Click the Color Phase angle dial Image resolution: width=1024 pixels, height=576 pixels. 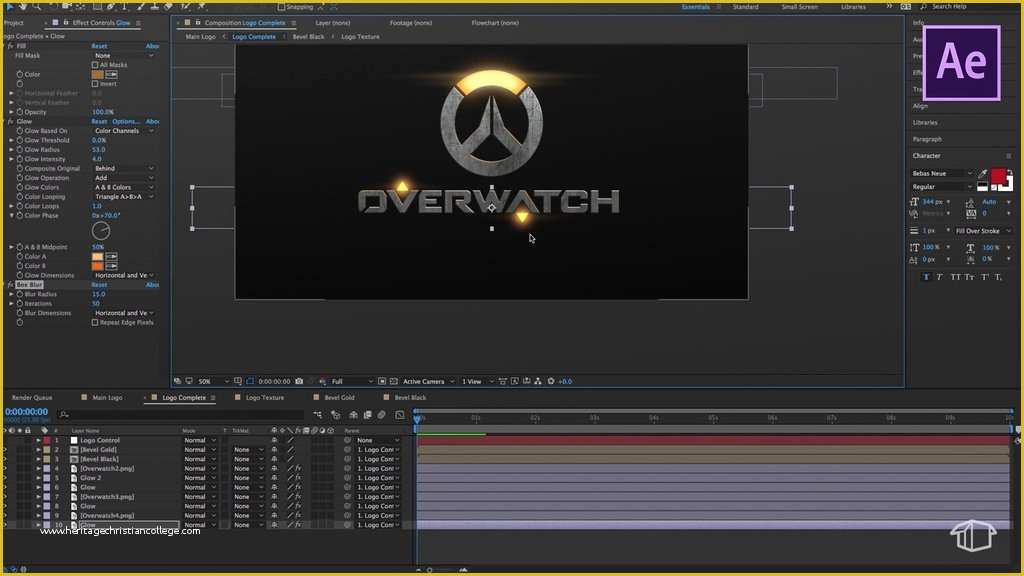pyautogui.click(x=101, y=231)
